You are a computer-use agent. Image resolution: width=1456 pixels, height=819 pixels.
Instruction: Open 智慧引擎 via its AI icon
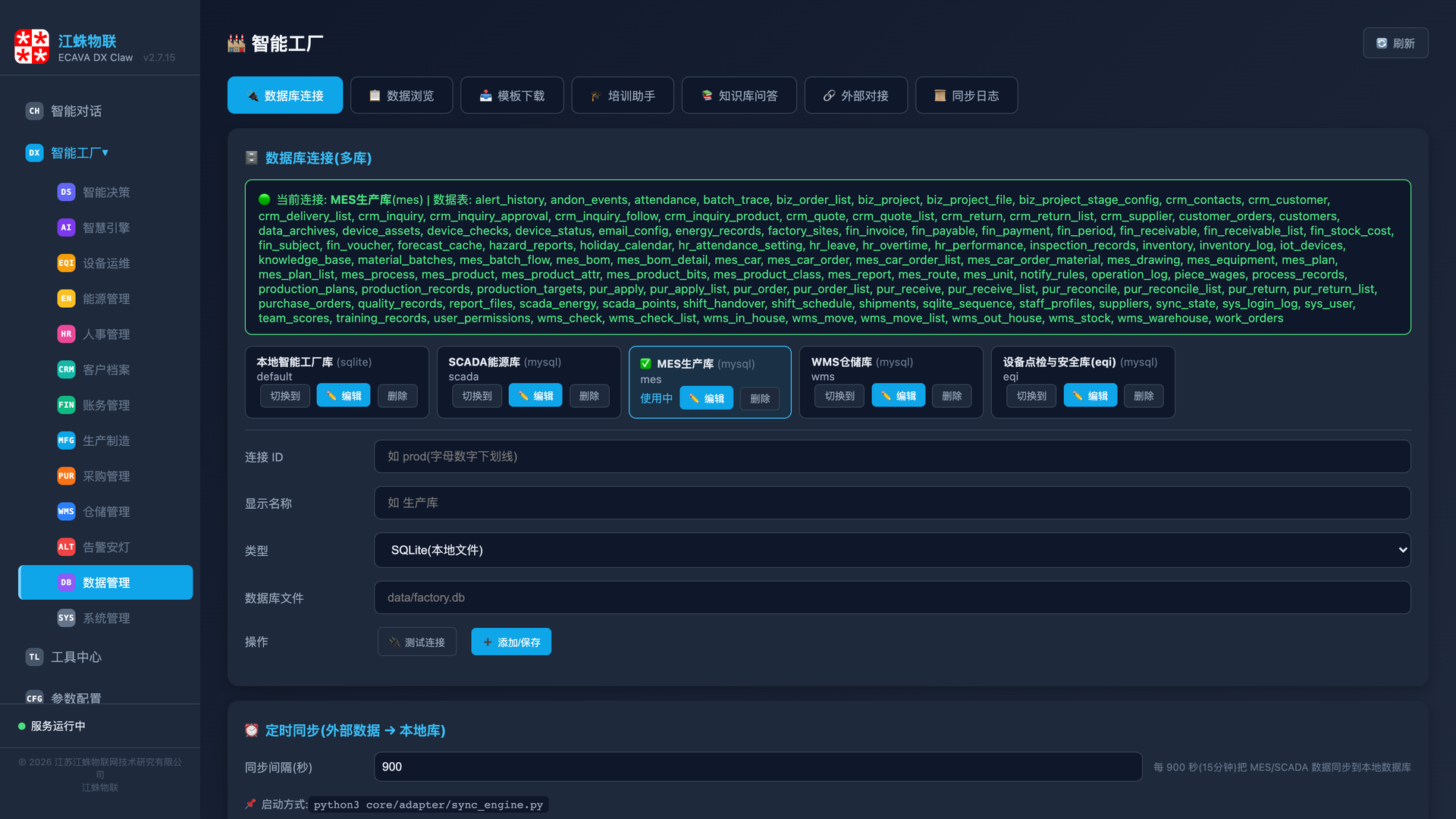point(66,227)
